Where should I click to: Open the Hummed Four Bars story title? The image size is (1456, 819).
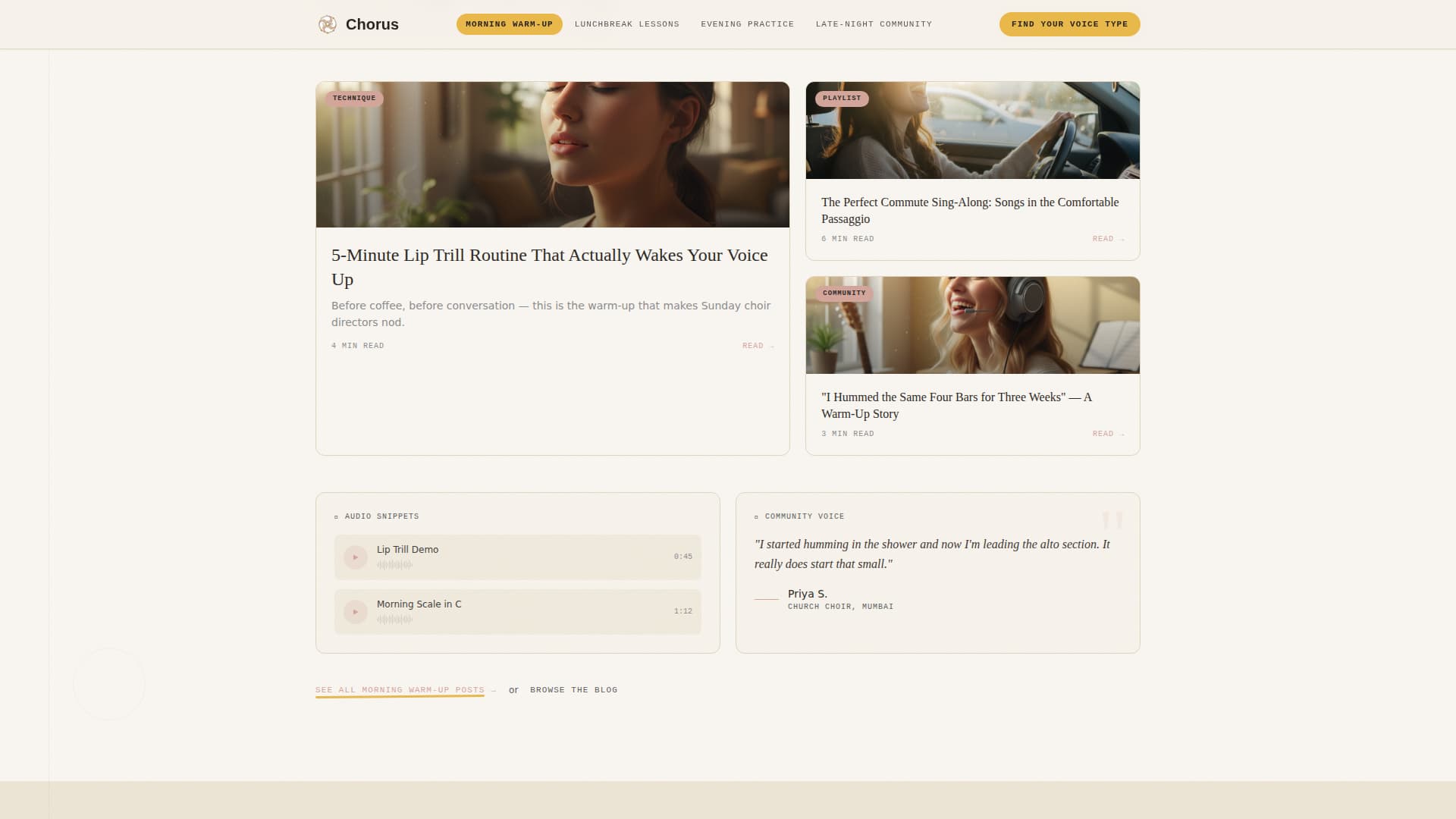[x=956, y=406]
